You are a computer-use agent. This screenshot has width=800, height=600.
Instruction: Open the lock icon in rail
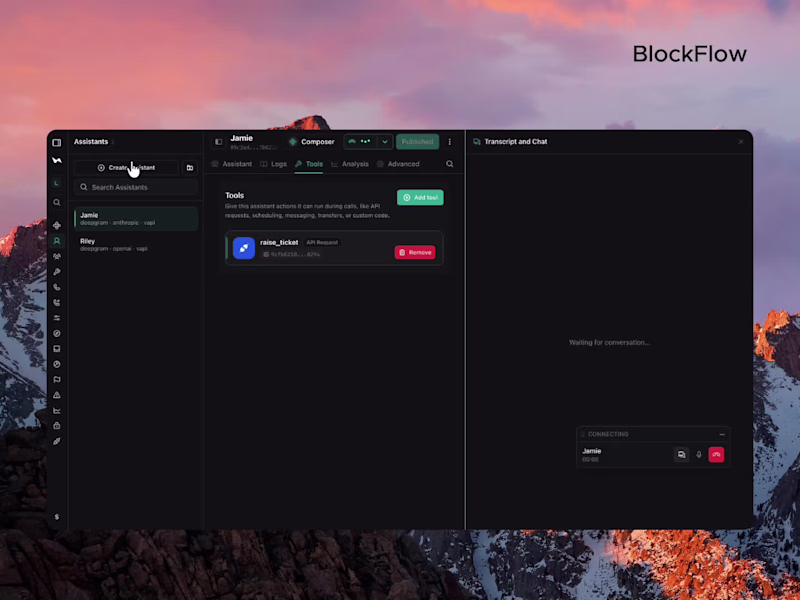(x=57, y=426)
